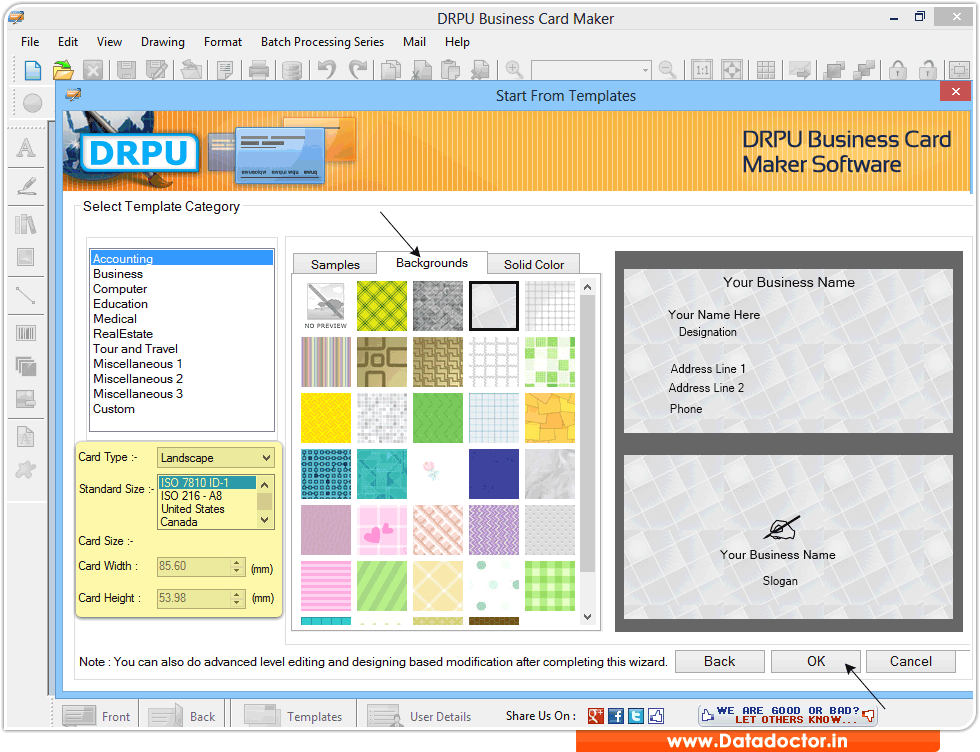Open the Drawing menu

162,42
